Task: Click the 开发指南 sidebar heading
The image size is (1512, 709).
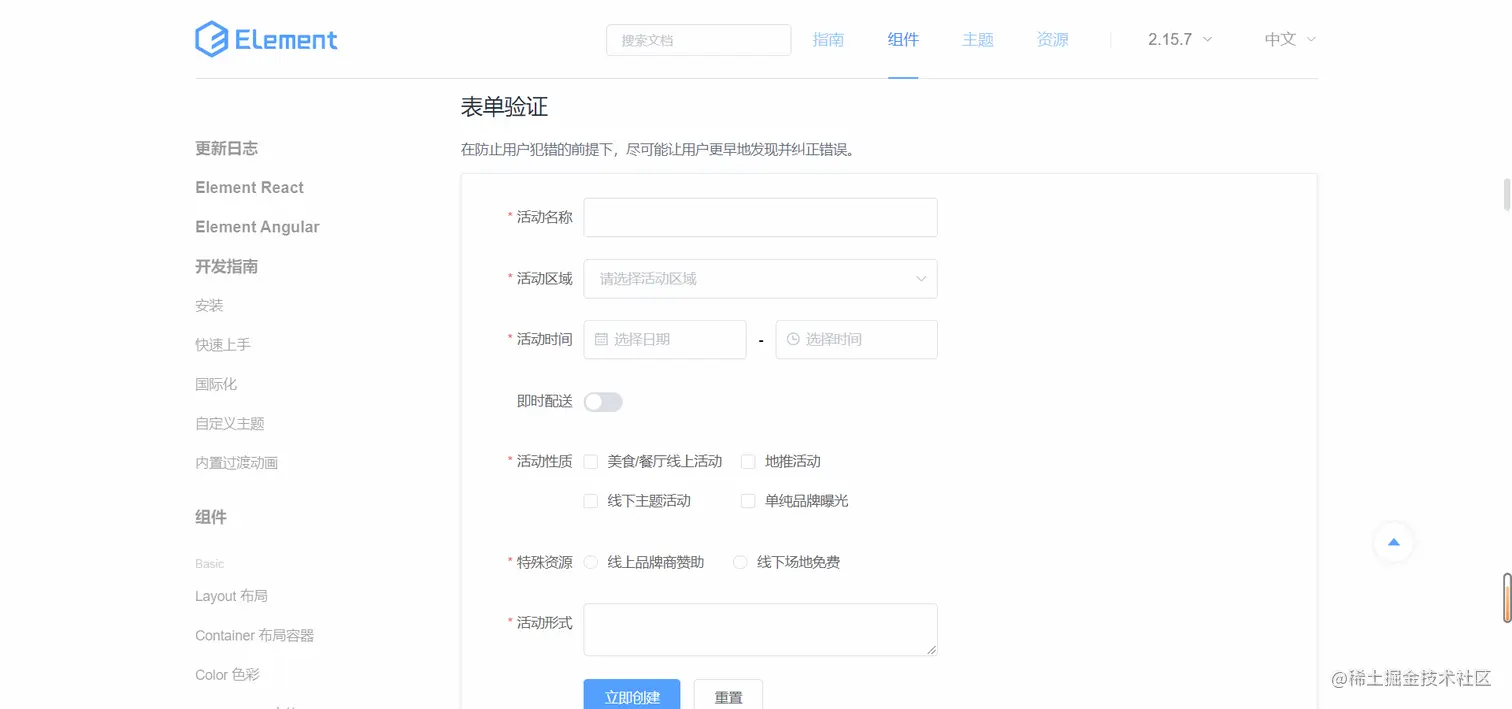Action: coord(226,266)
